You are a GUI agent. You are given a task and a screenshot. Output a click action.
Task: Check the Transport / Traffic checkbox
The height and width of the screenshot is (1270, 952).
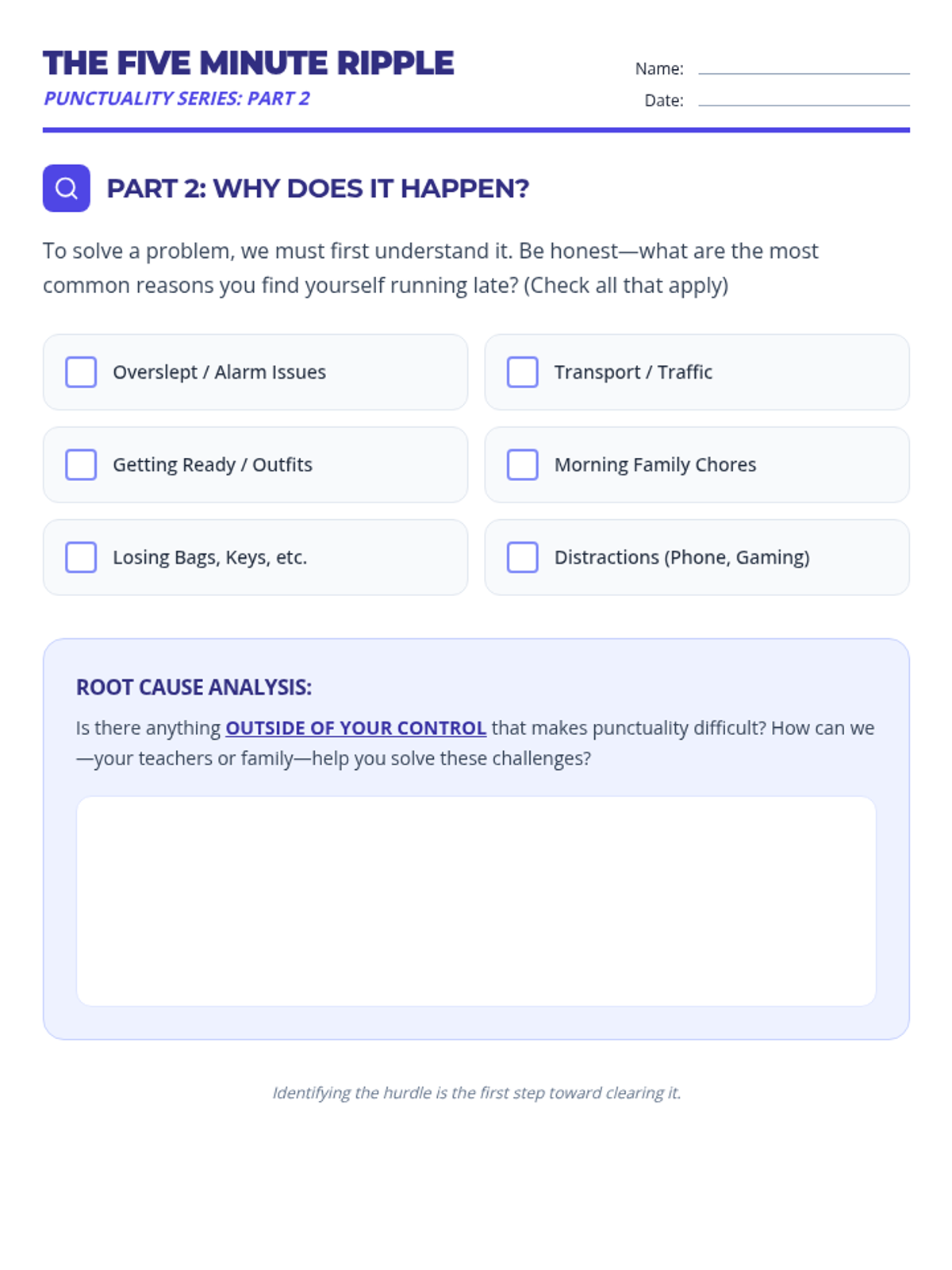point(522,372)
